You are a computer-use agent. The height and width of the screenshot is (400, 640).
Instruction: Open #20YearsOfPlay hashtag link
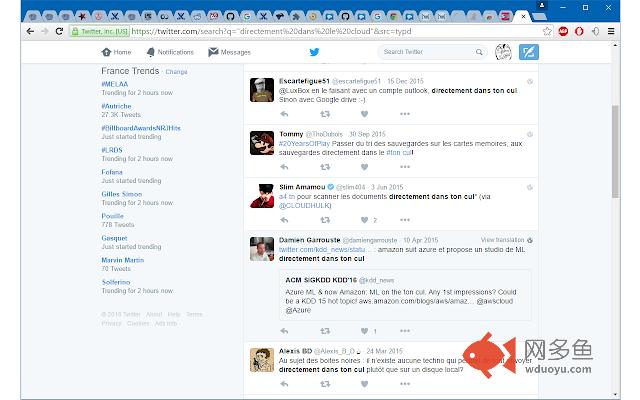tap(304, 144)
